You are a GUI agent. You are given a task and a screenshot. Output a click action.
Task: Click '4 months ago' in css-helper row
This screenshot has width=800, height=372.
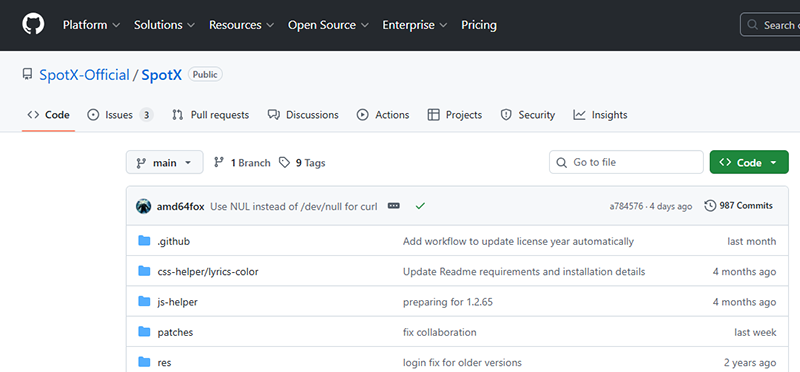pos(744,272)
